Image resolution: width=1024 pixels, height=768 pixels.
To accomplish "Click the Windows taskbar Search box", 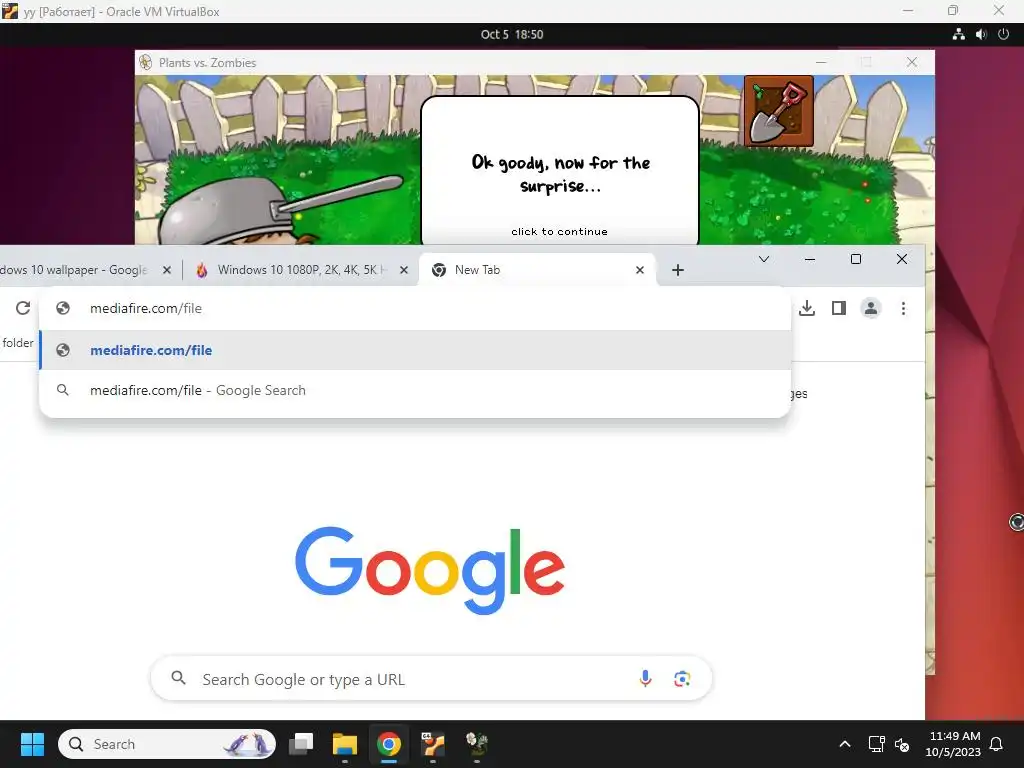I will [167, 744].
